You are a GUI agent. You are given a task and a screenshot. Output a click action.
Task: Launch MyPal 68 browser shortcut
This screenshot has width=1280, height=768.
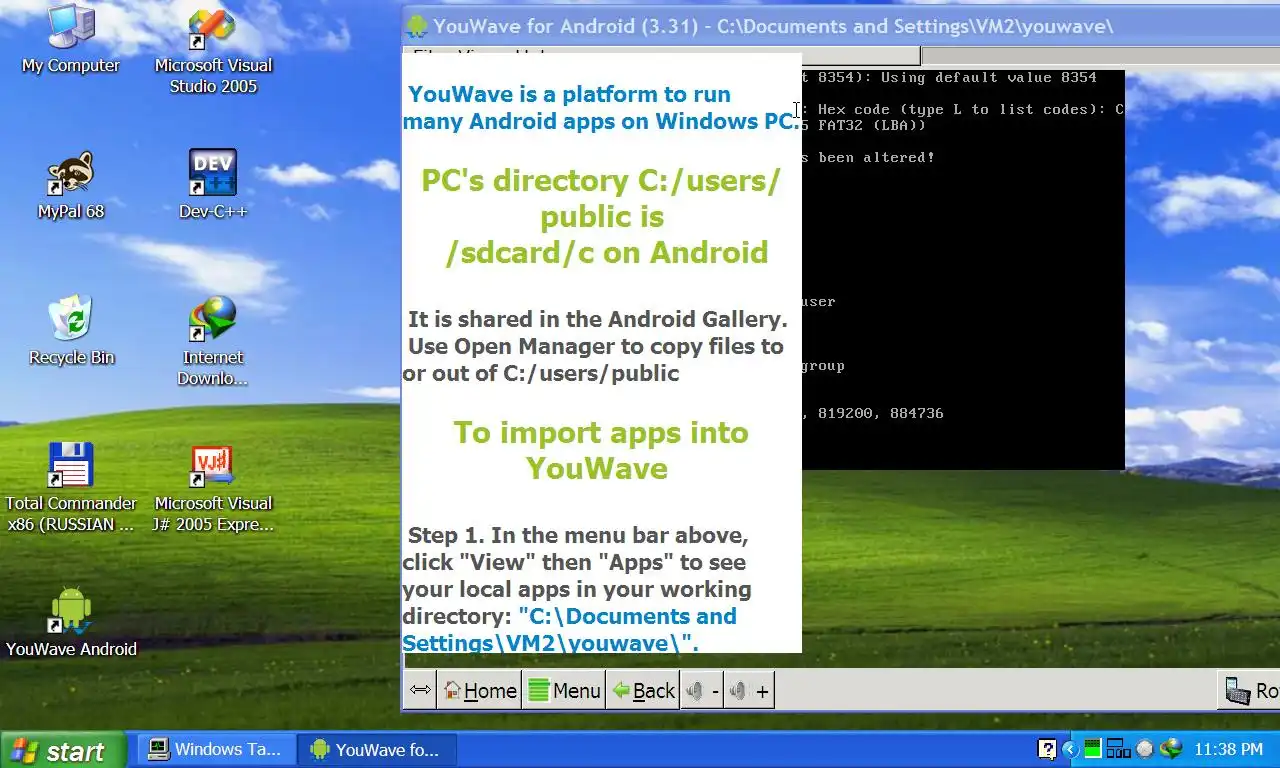click(x=70, y=186)
